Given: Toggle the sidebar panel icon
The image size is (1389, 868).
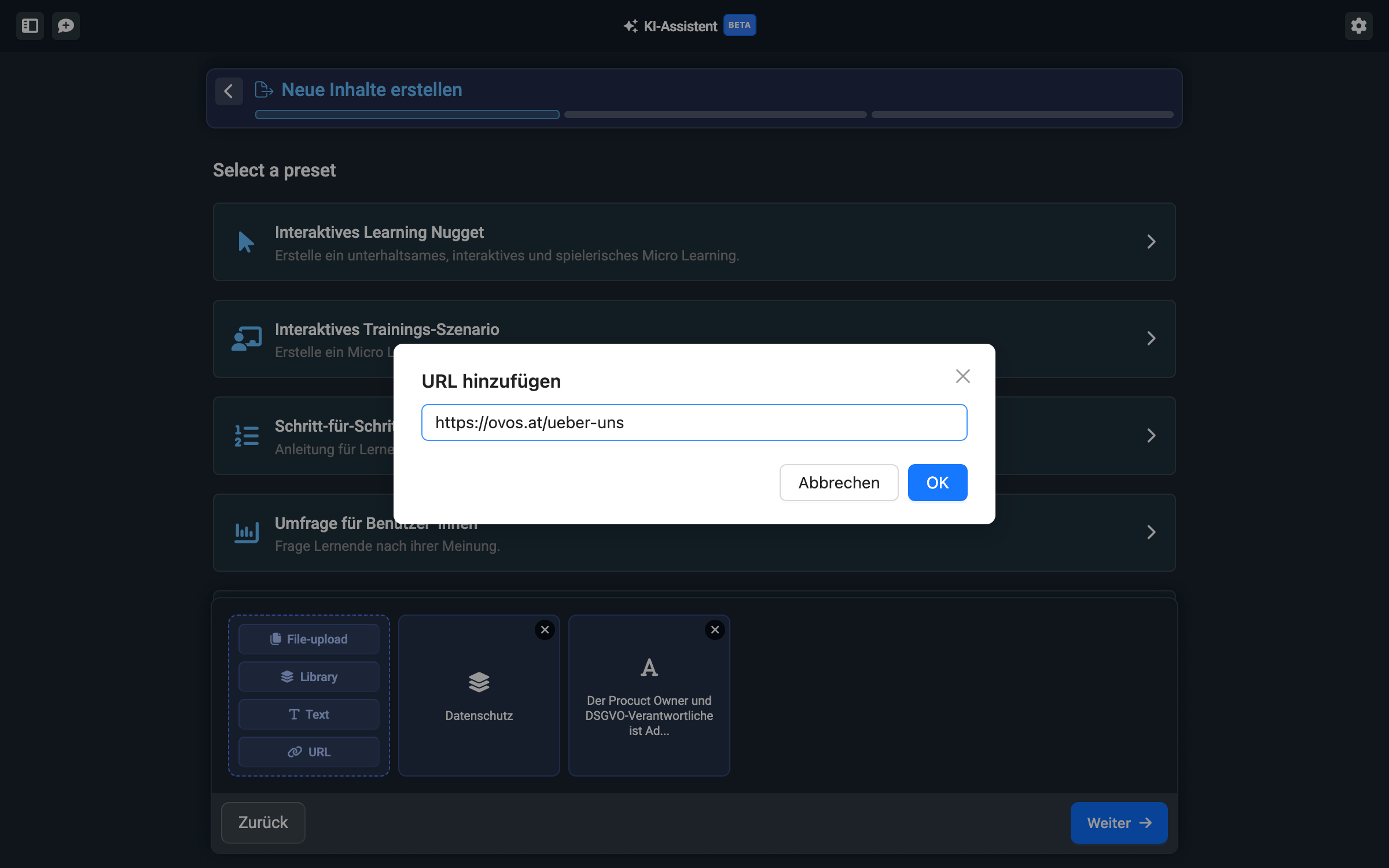Looking at the screenshot, I should (x=30, y=26).
